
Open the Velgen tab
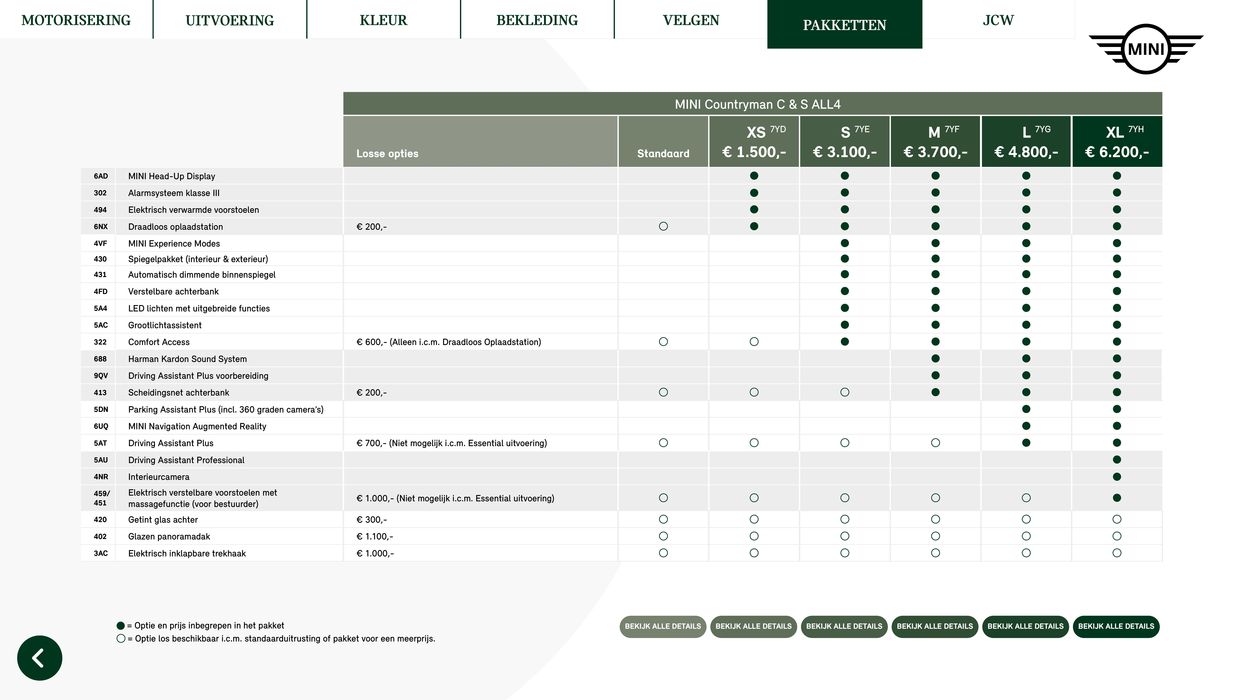click(x=691, y=20)
